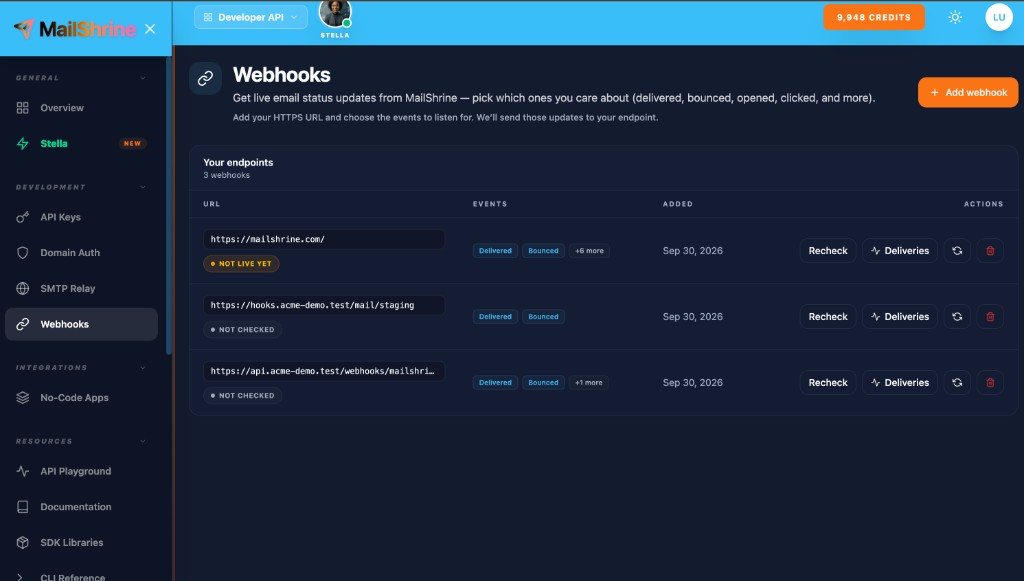Image resolution: width=1024 pixels, height=581 pixels.
Task: Close the MailShrine sidebar with the X
Action: coord(150,29)
